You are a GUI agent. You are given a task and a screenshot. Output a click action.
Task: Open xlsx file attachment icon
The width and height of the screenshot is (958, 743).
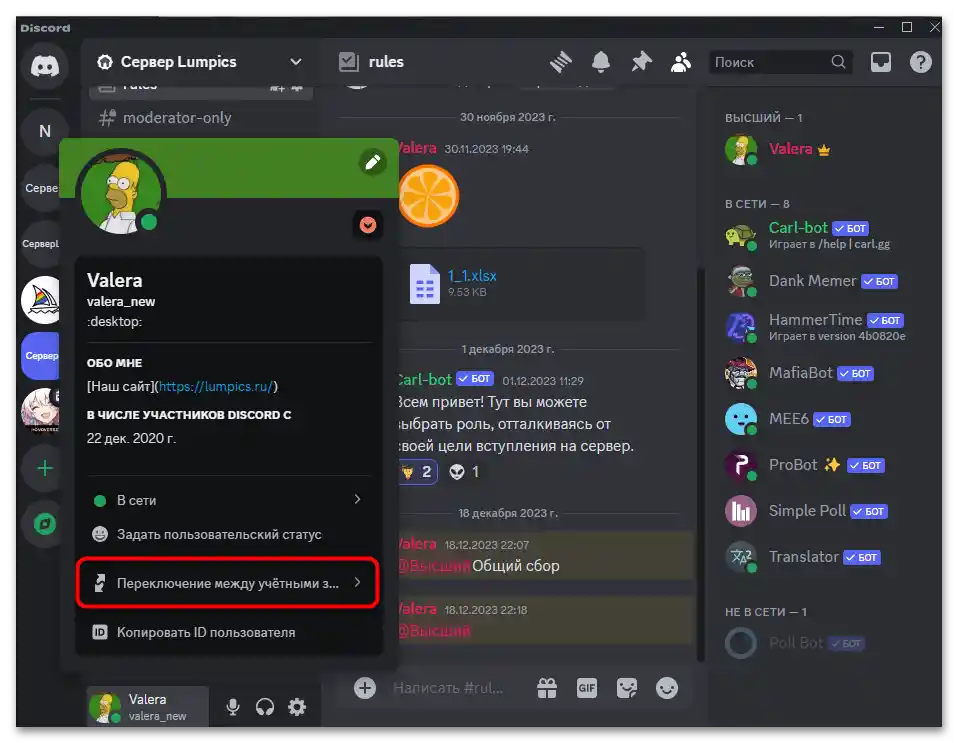coord(425,284)
